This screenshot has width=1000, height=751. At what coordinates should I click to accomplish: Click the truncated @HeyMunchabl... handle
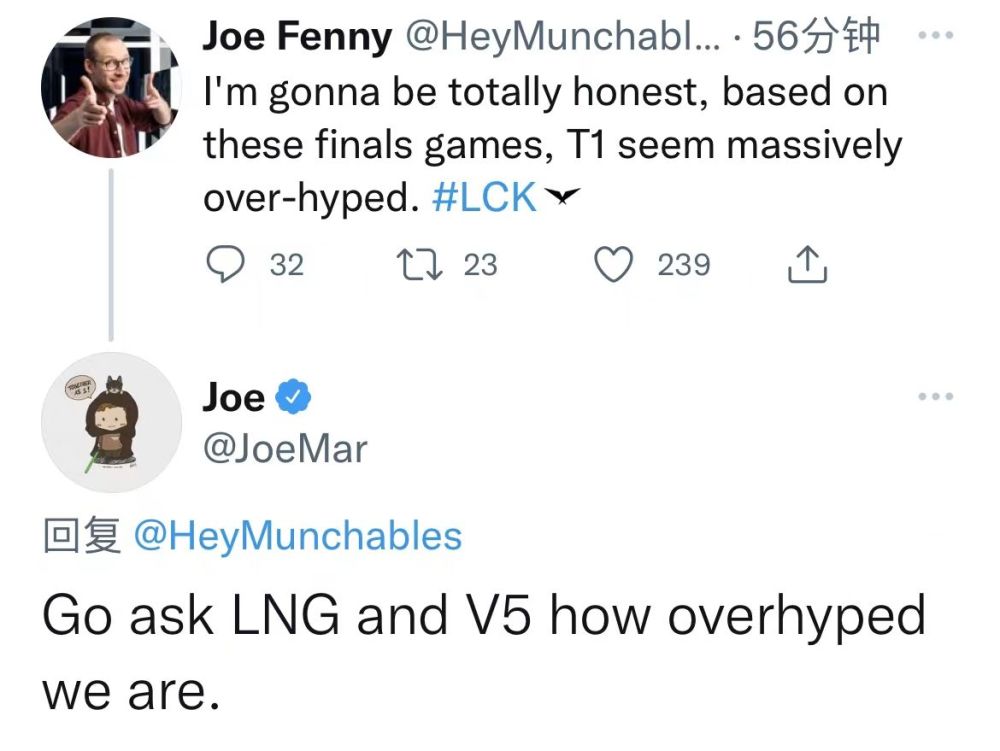coord(565,38)
